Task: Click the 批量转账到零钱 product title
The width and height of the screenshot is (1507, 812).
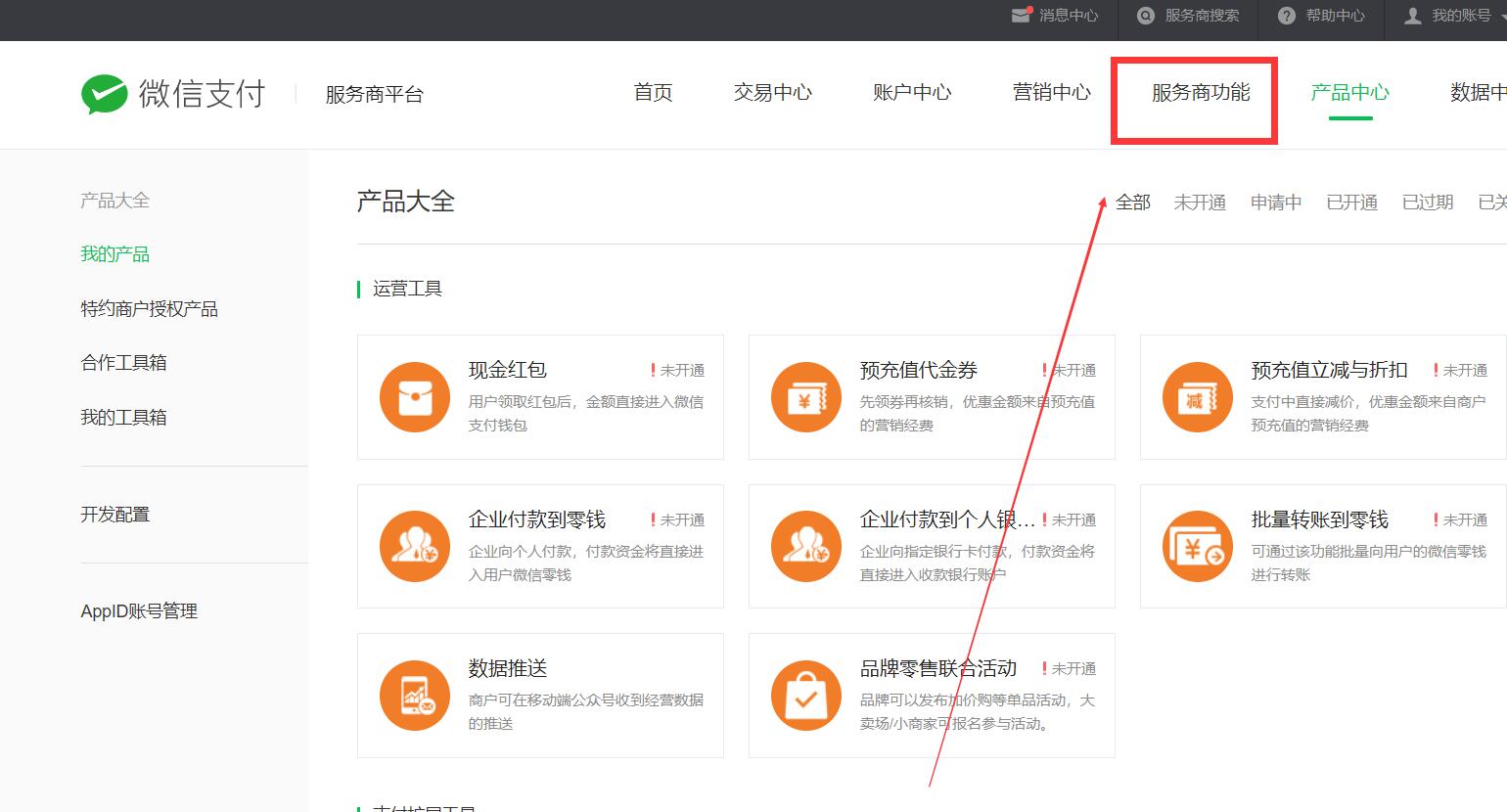Action: [x=1319, y=519]
